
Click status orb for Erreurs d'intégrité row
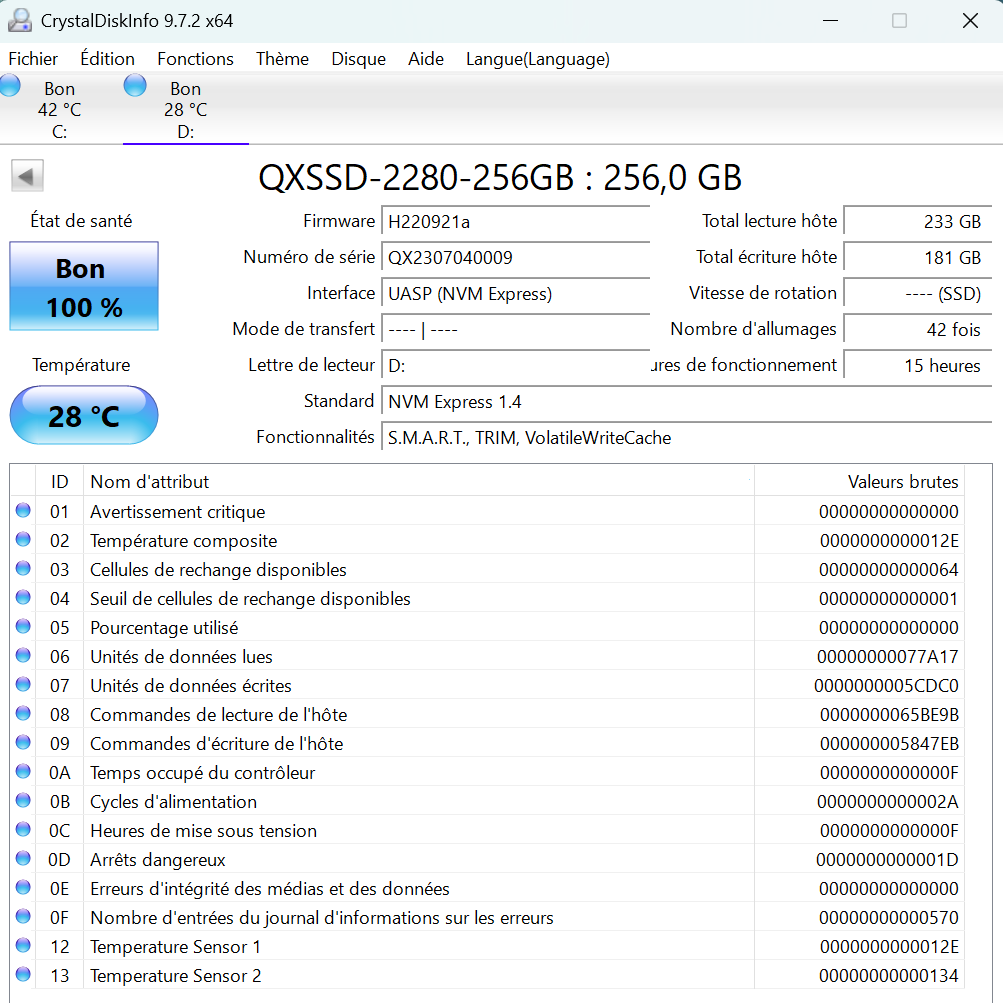pyautogui.click(x=23, y=887)
